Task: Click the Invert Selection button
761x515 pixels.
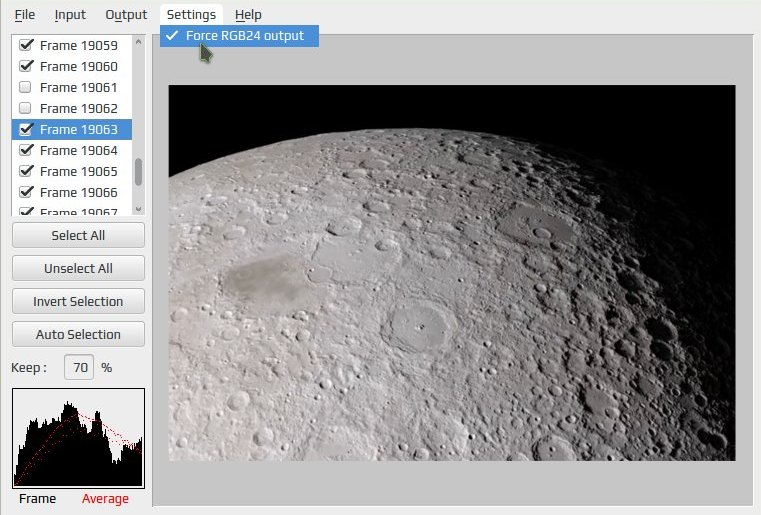Action: pyautogui.click(x=78, y=301)
